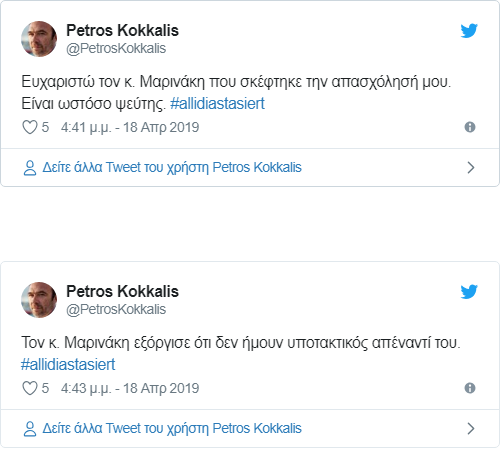Open @PetrosKokkalis handle in second tweet
The height and width of the screenshot is (449, 500).
[116, 310]
